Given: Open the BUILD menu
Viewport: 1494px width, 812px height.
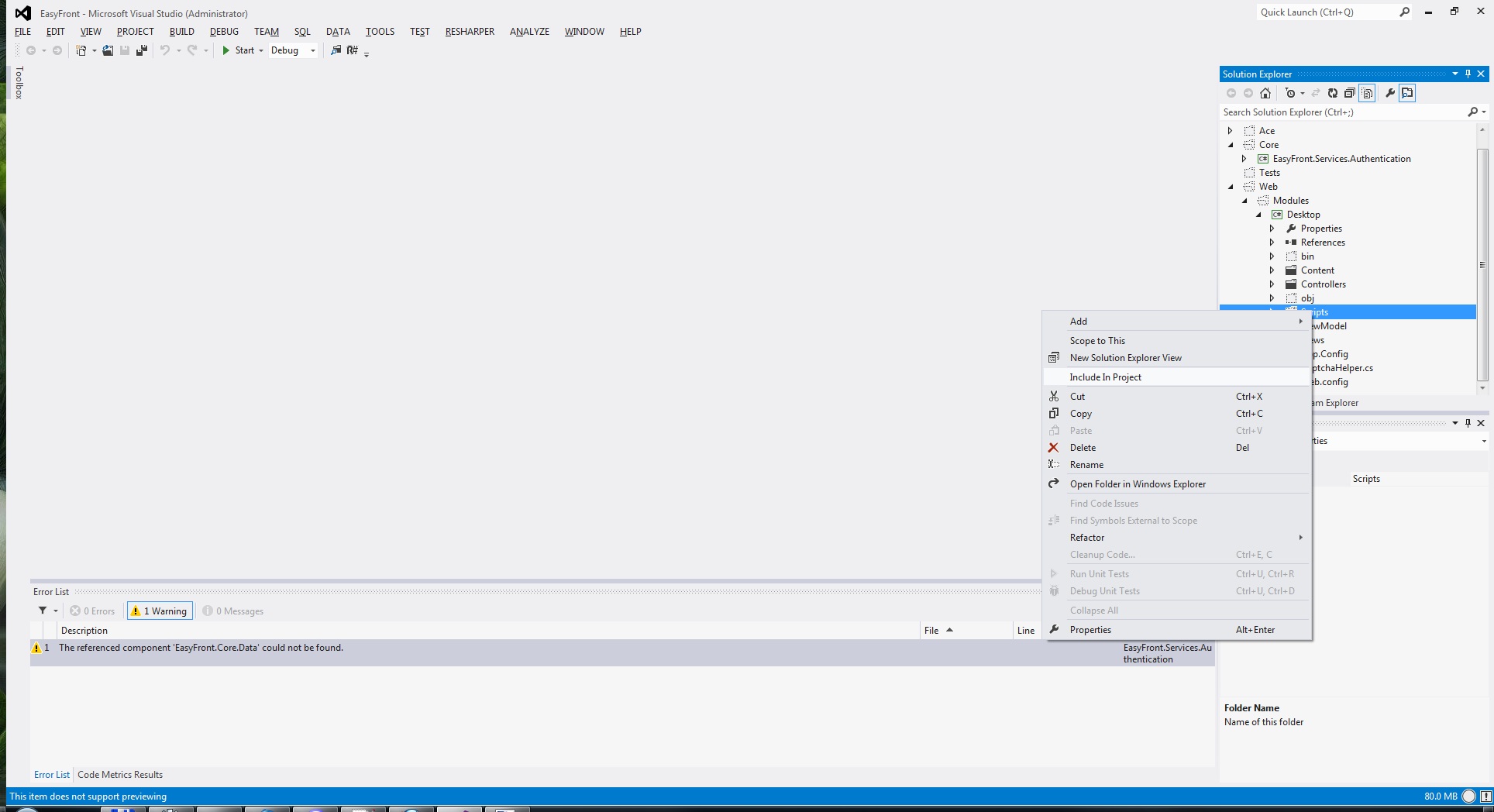Looking at the screenshot, I should coord(182,32).
